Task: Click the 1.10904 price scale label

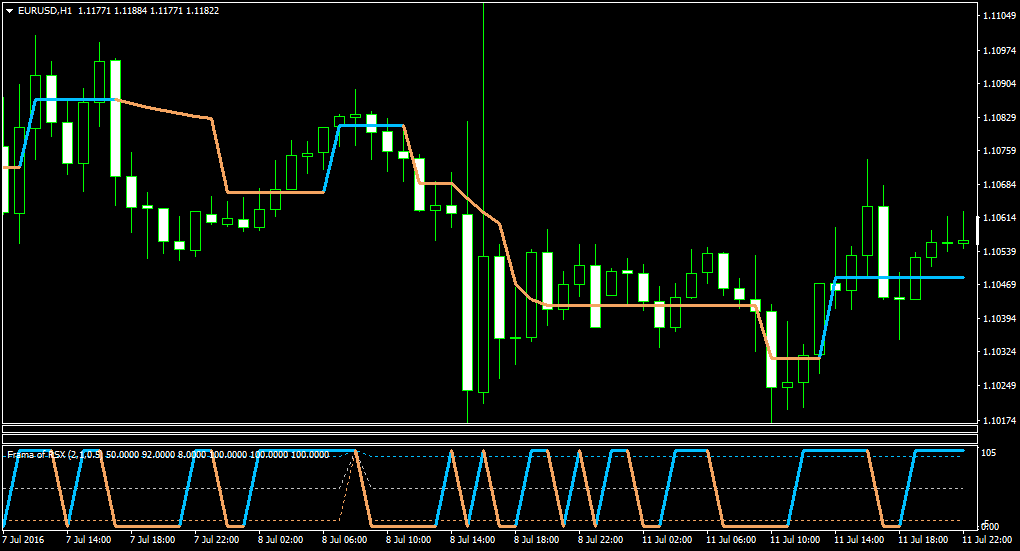Action: [1000, 84]
